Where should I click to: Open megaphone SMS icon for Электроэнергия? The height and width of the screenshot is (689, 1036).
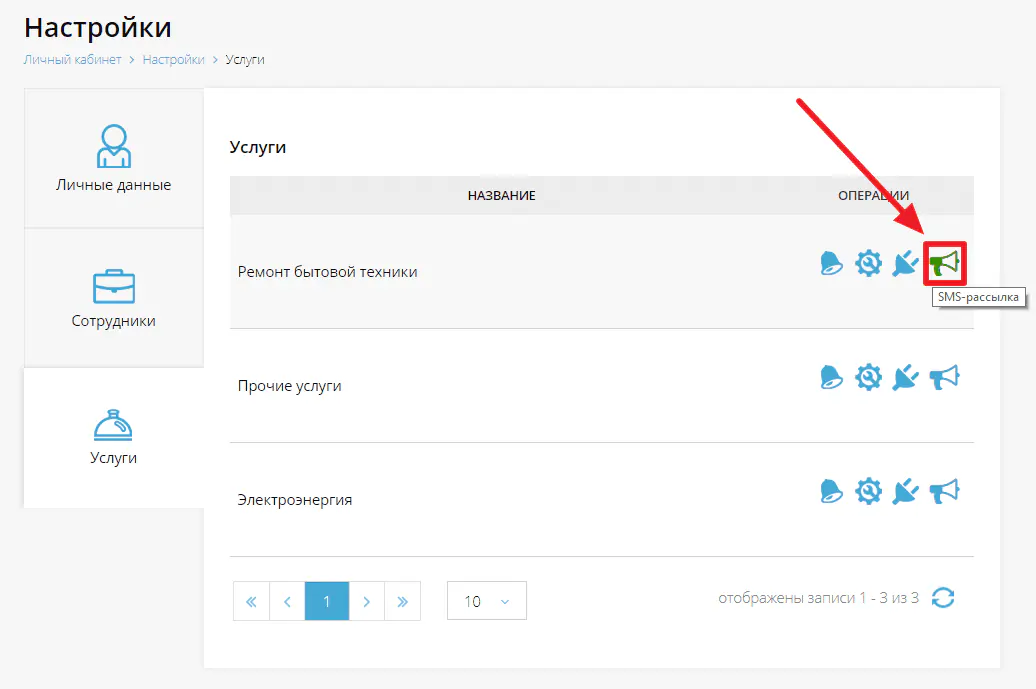coord(944,492)
